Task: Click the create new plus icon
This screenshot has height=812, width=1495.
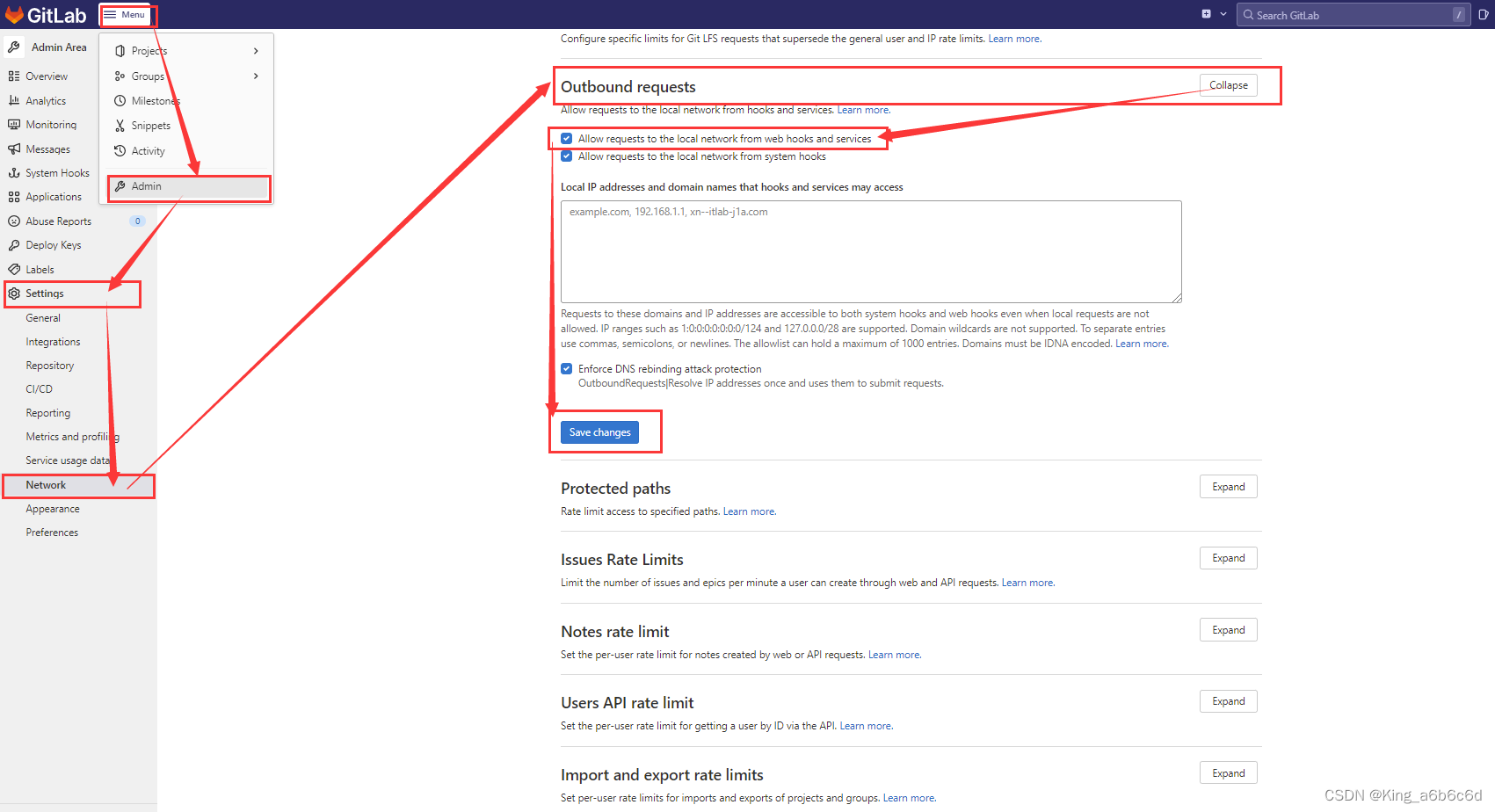Action: [x=1206, y=14]
